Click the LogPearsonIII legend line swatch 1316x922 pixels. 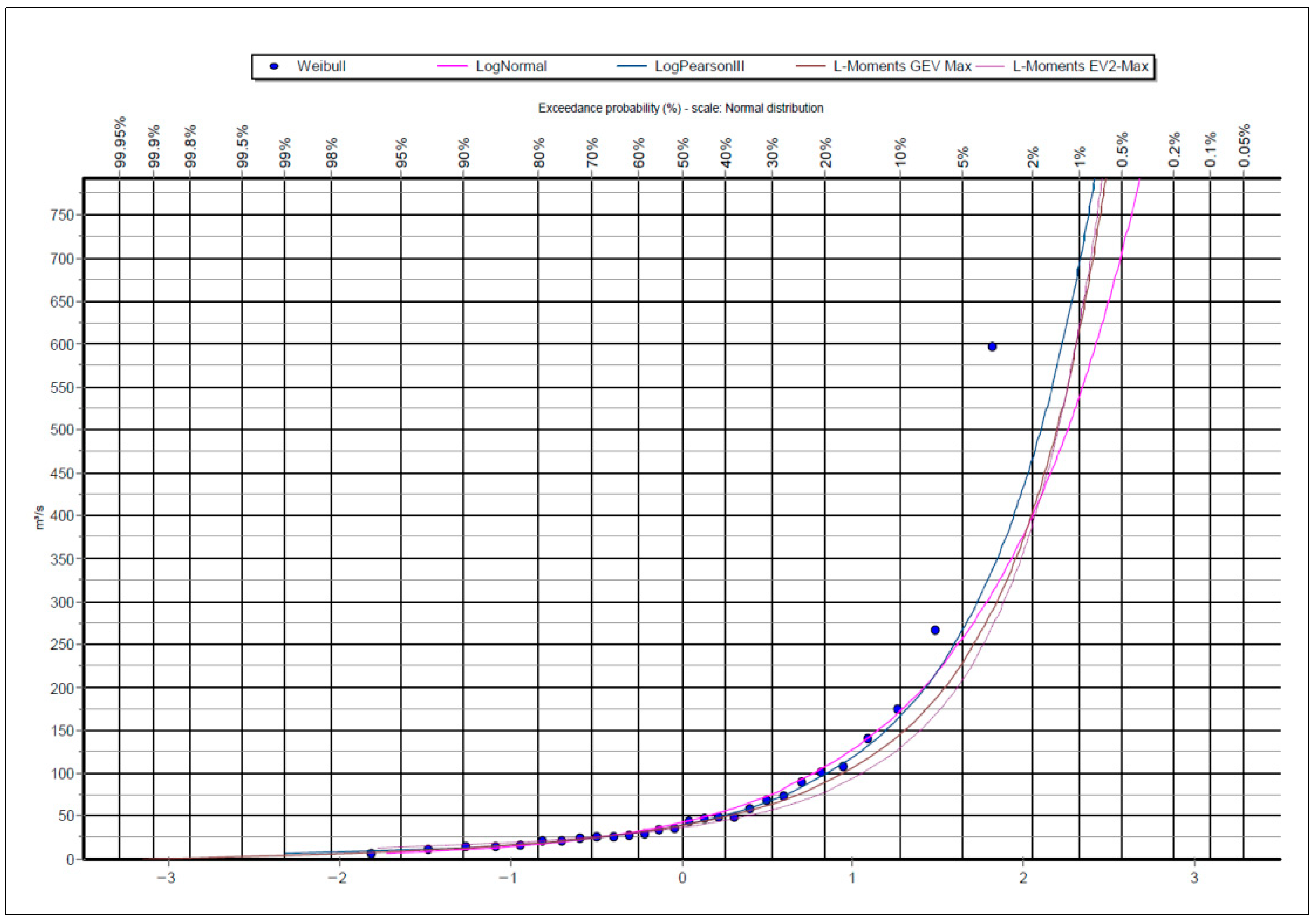tap(632, 66)
